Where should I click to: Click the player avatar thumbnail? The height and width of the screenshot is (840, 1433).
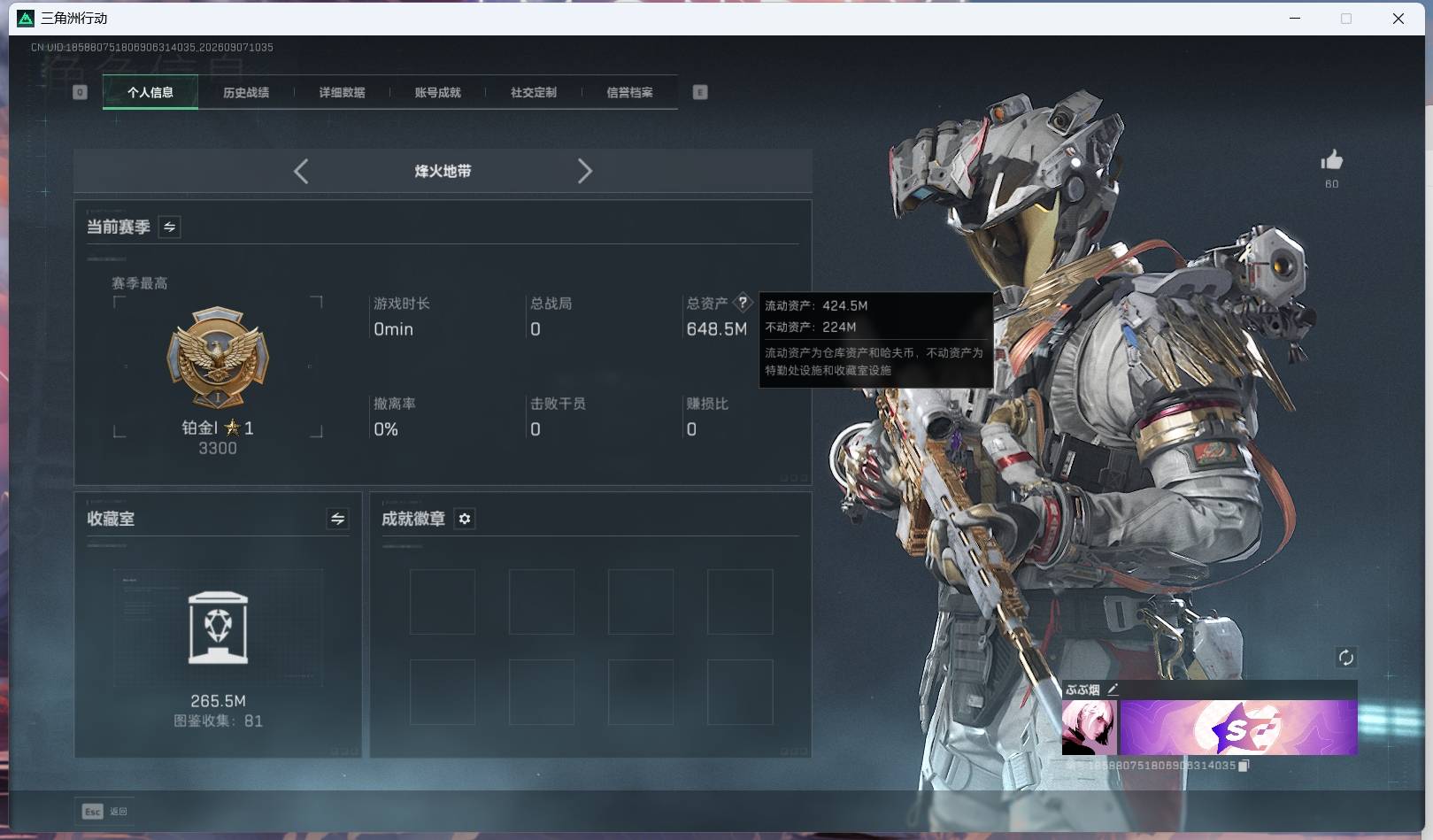tap(1089, 728)
